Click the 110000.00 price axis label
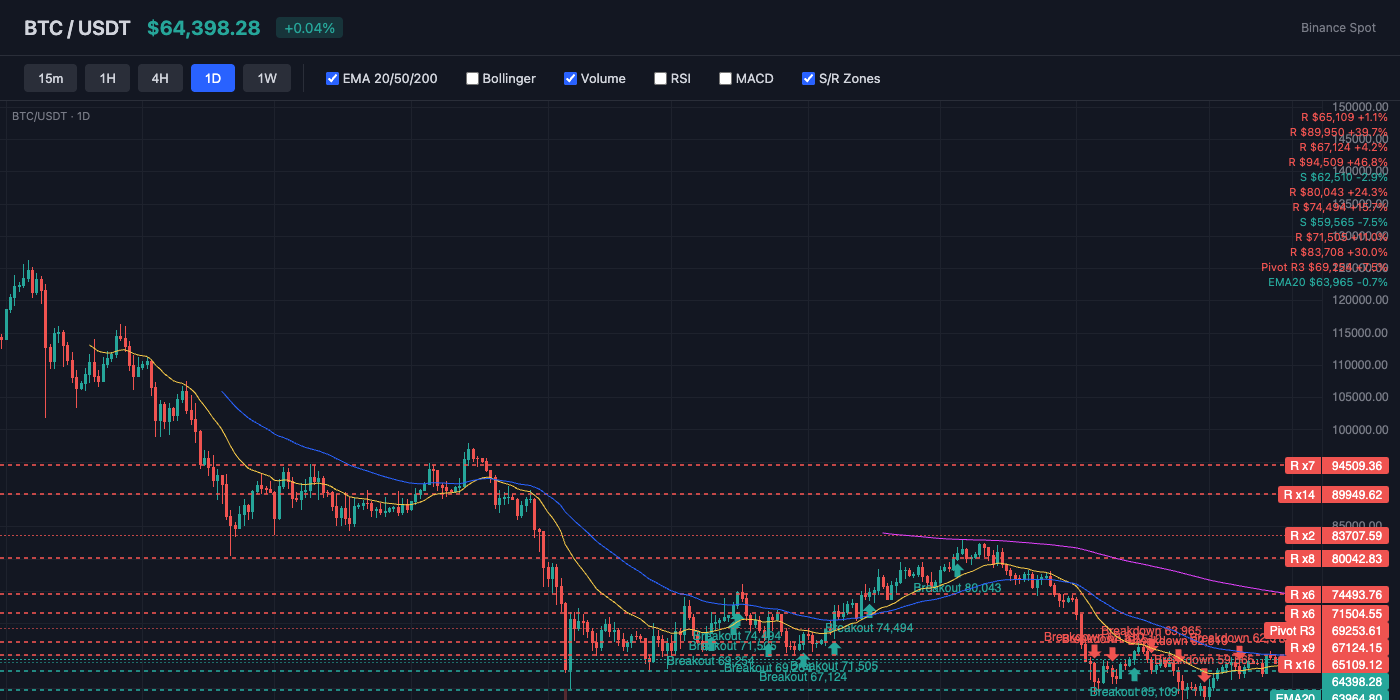The image size is (1400, 700). click(x=1361, y=365)
